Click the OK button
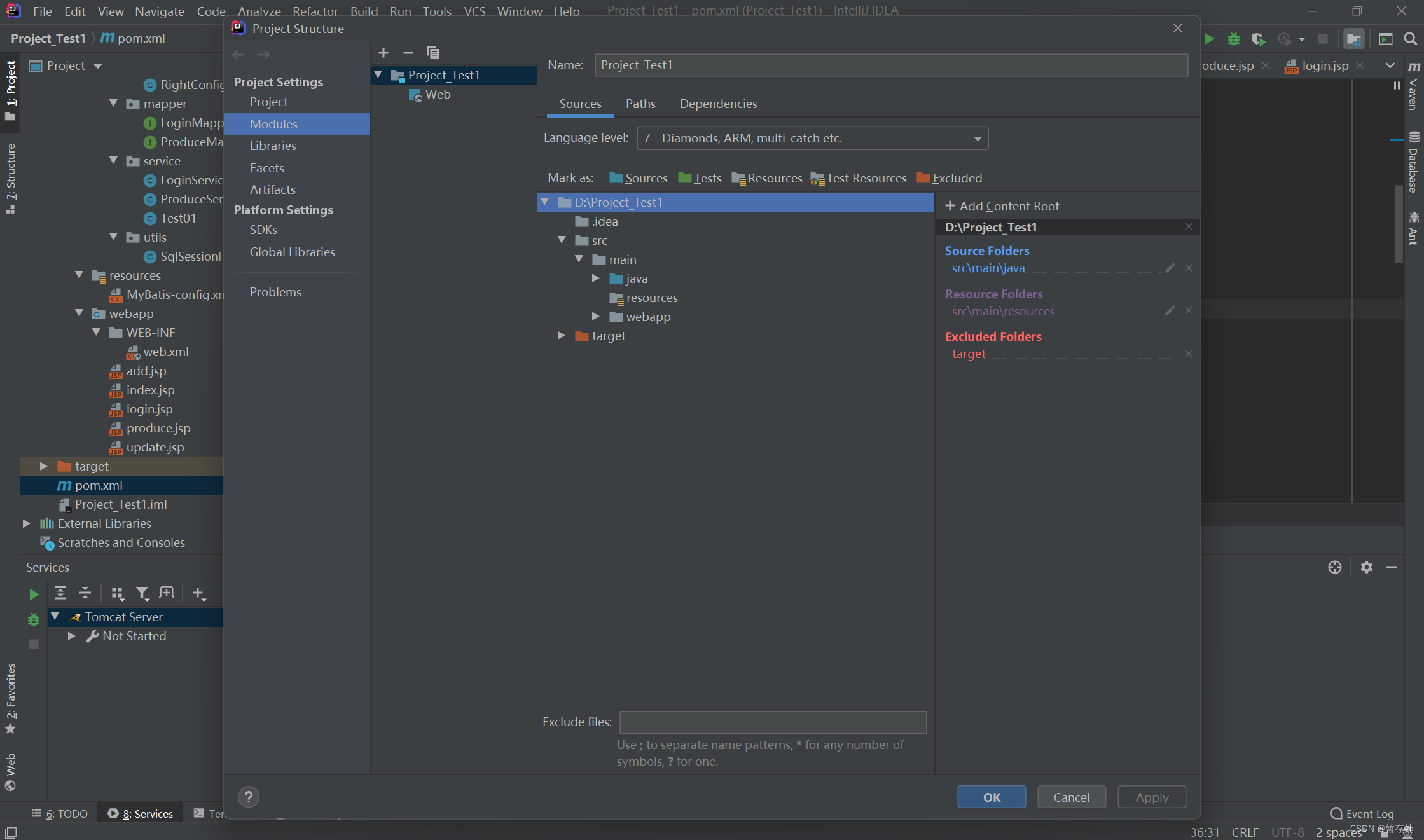The image size is (1424, 840). pyautogui.click(x=992, y=797)
